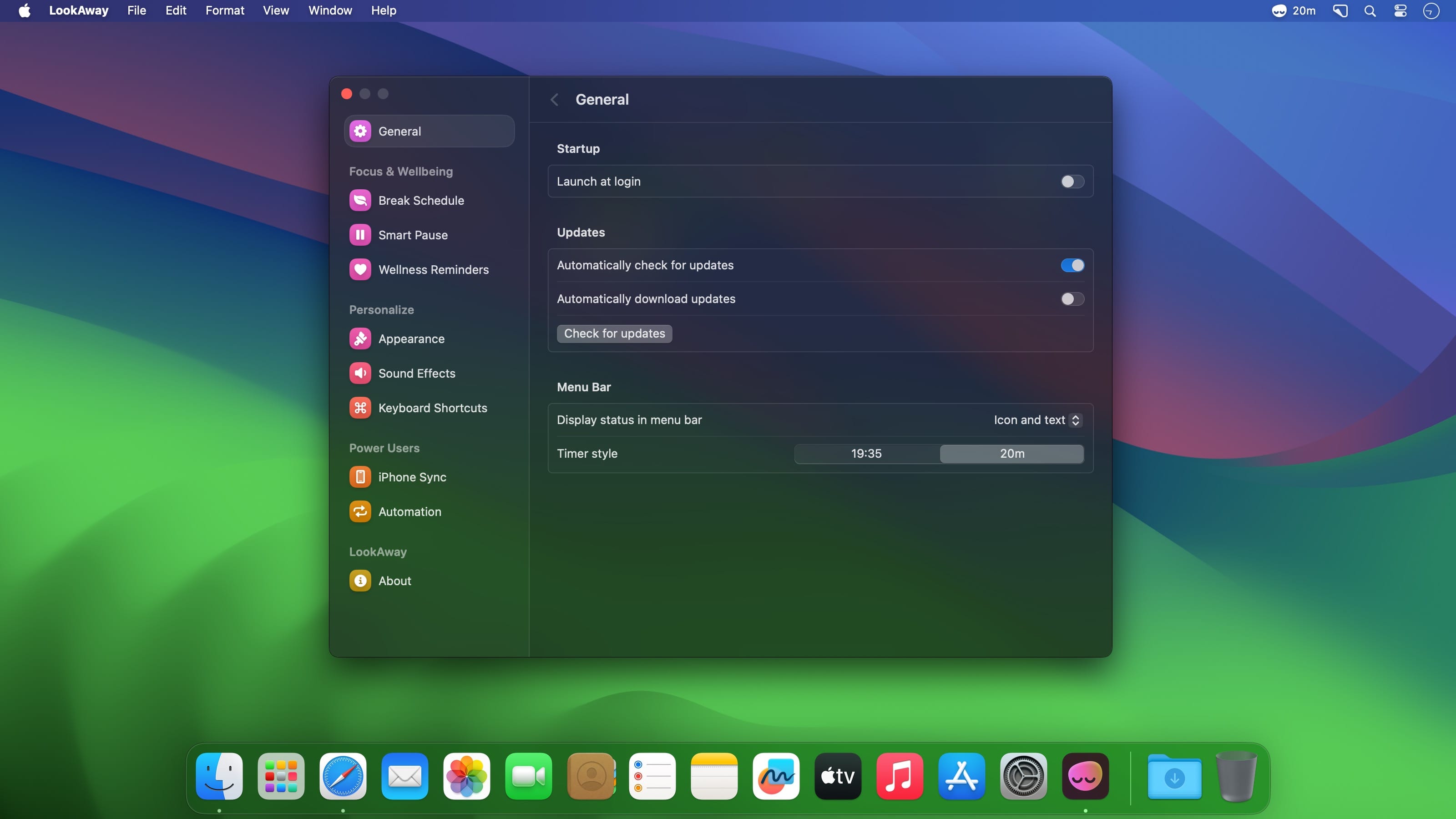This screenshot has width=1456, height=819.
Task: Select Smart Pause sidebar icon
Action: 360,235
